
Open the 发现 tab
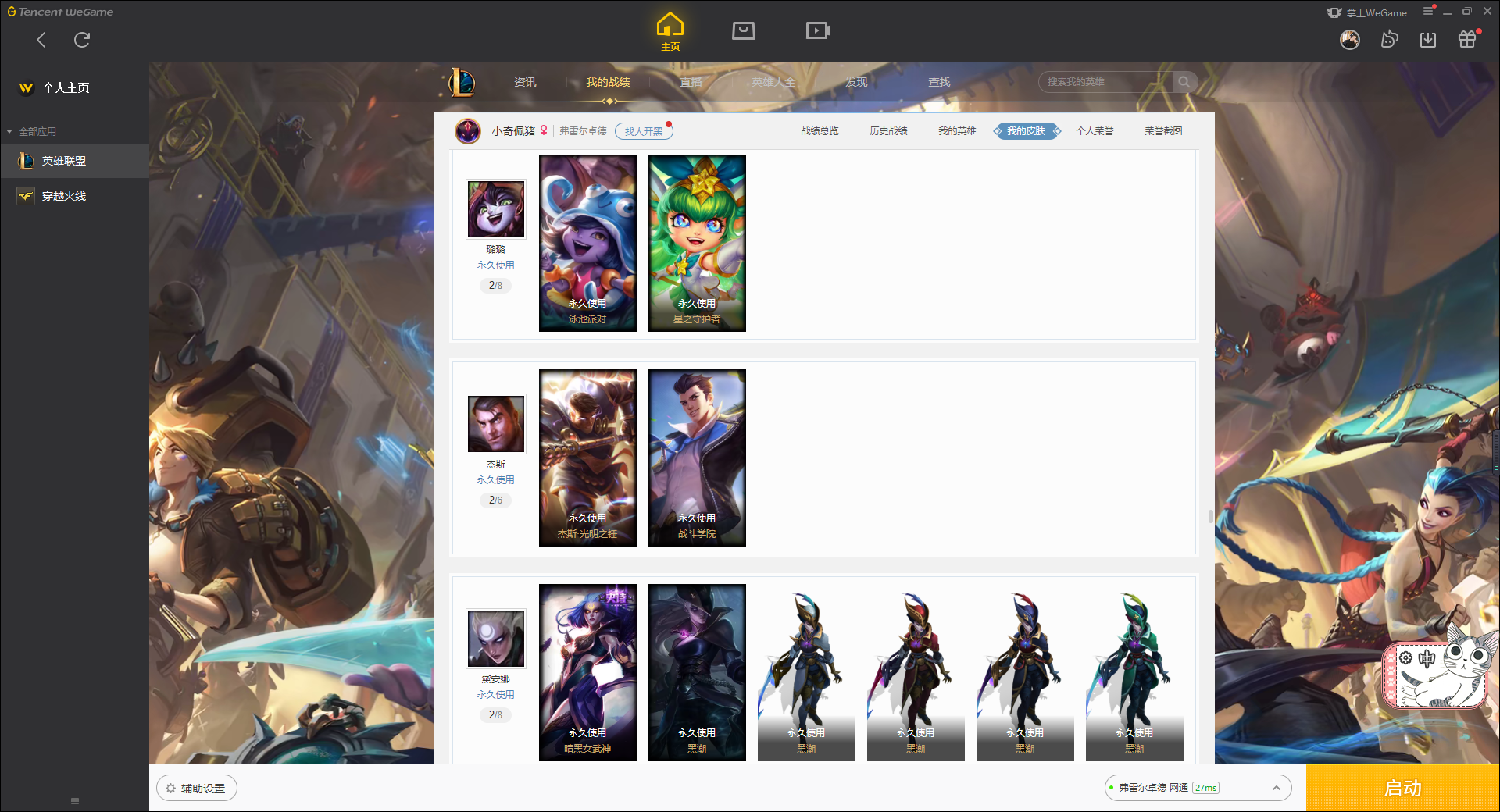pyautogui.click(x=856, y=82)
